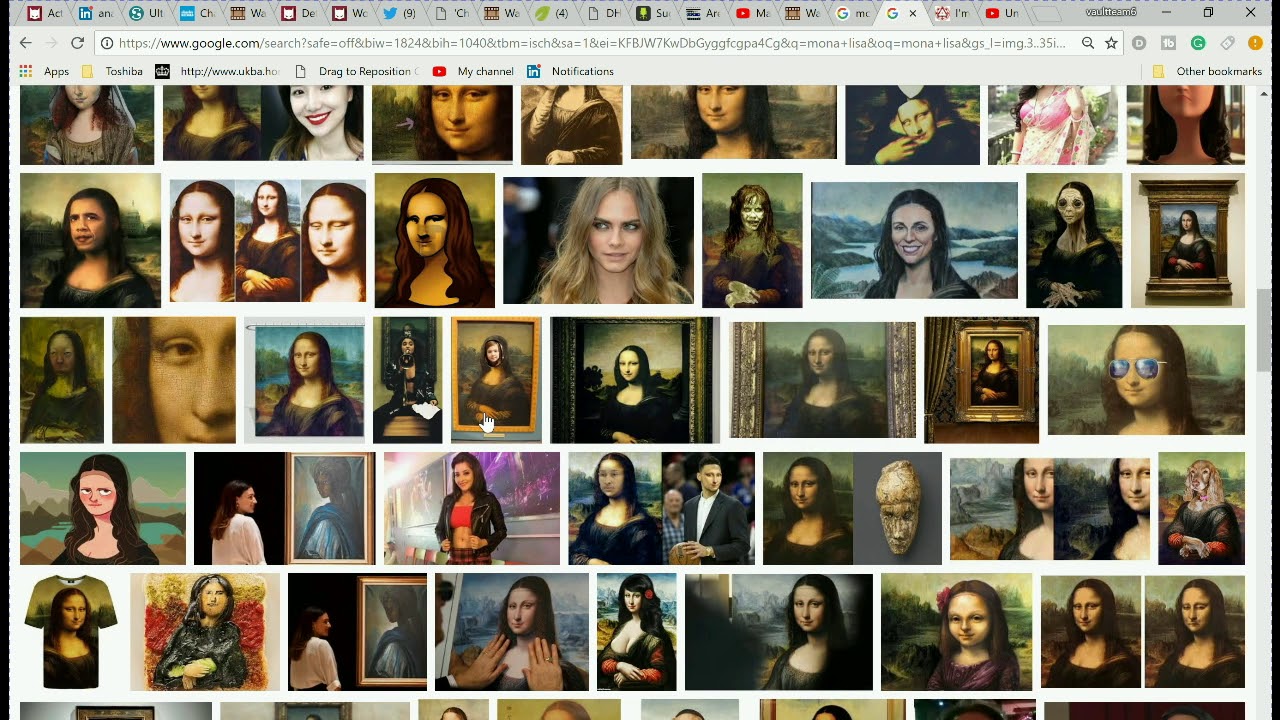Open the LinkedIn Notifications bookmark

pyautogui.click(x=570, y=71)
